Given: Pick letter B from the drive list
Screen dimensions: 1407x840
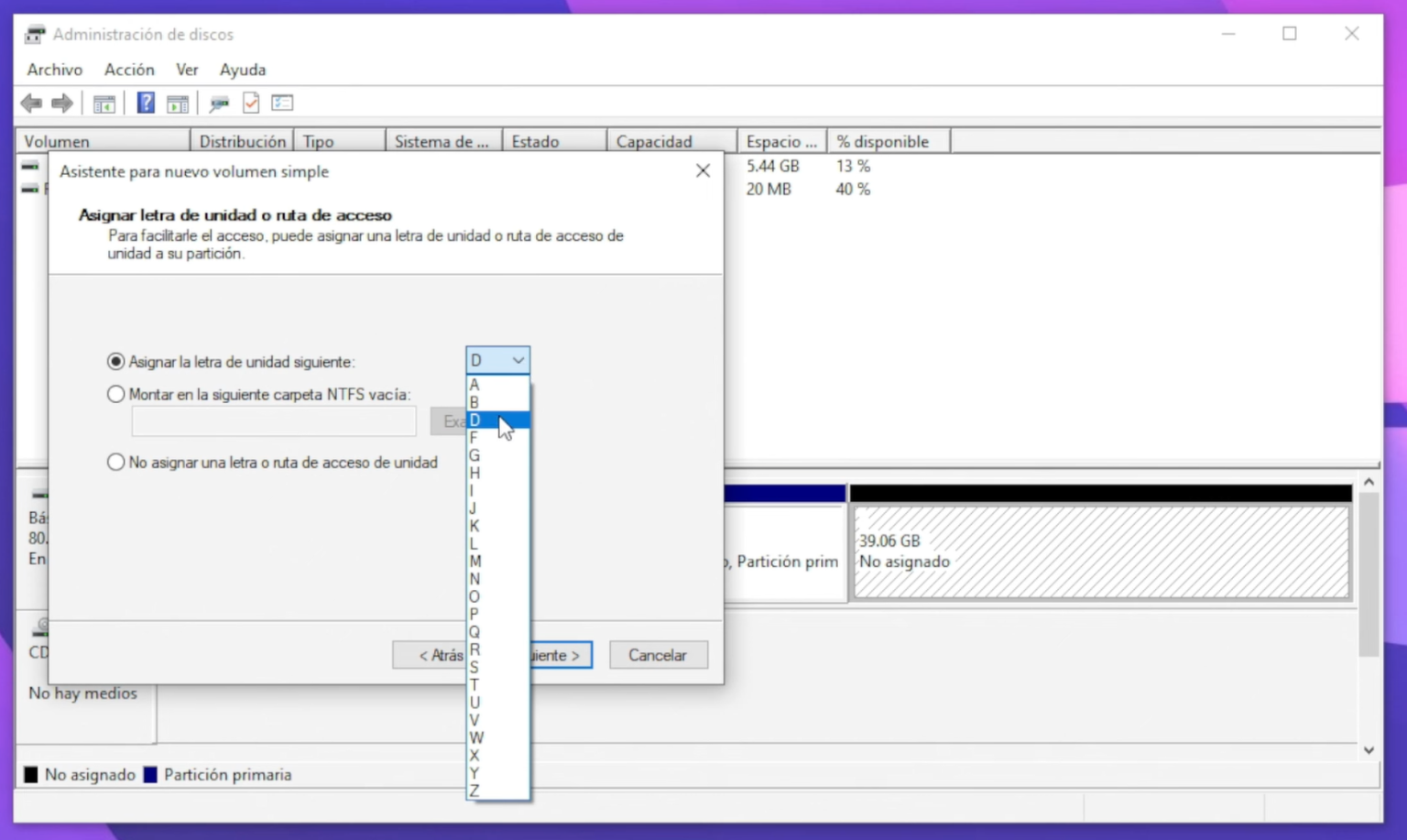Looking at the screenshot, I should click(497, 402).
